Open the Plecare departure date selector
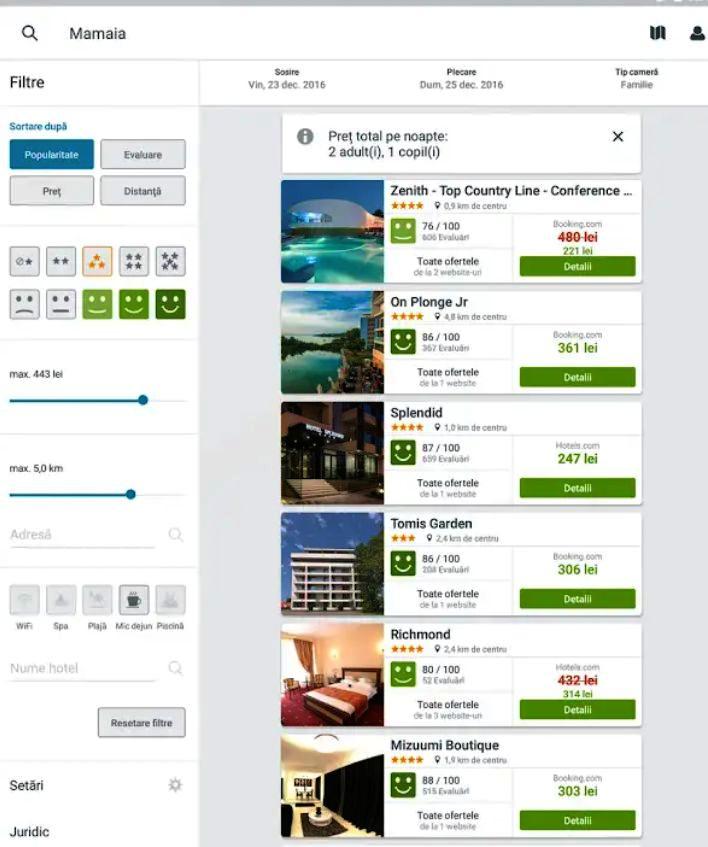The height and width of the screenshot is (847, 708). (461, 79)
